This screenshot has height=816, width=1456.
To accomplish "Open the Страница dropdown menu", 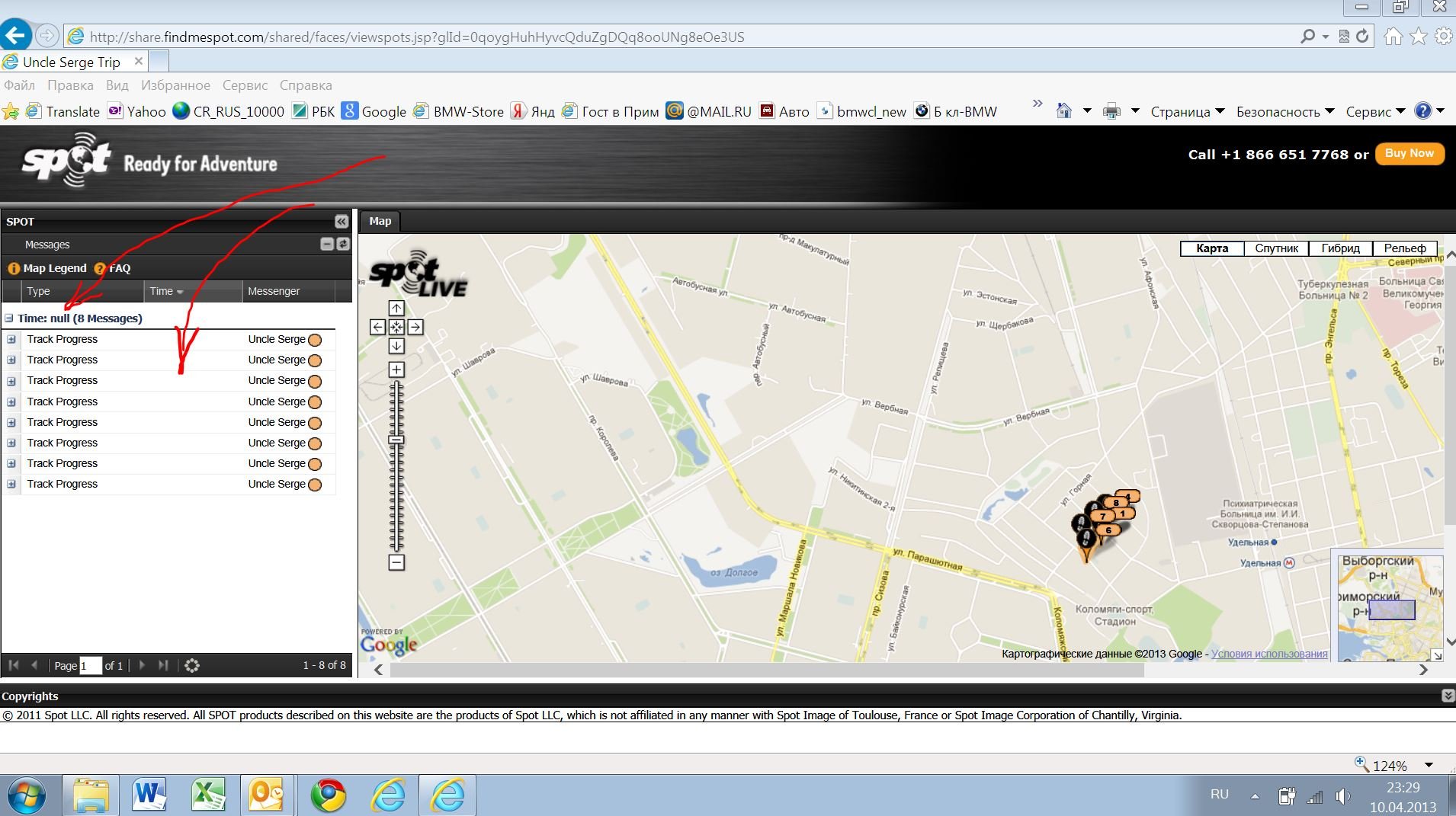I will click(x=1188, y=111).
